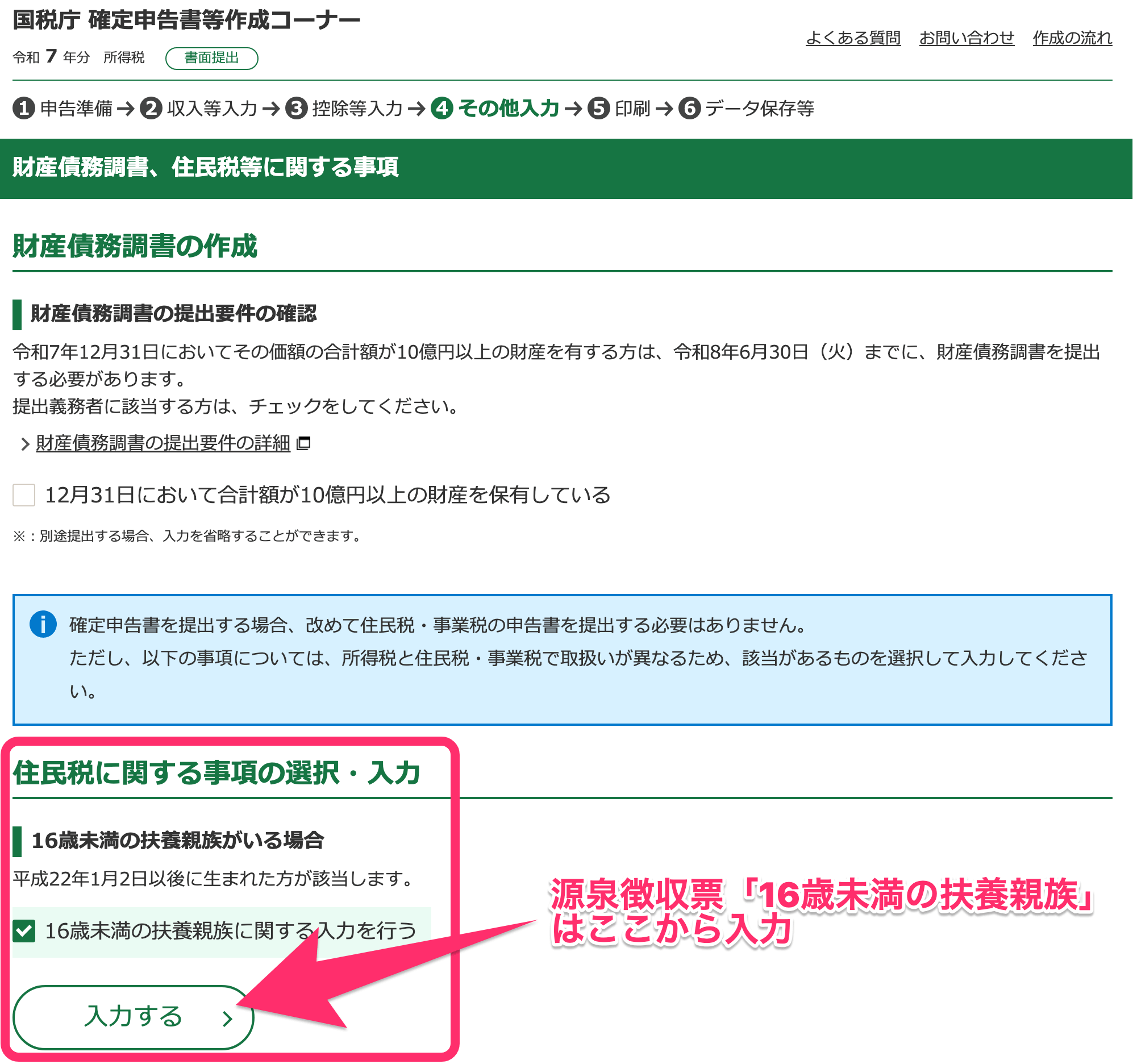1133x1064 pixels.
Task: Click the step 1 circle icon for 申告準備
Action: click(24, 109)
